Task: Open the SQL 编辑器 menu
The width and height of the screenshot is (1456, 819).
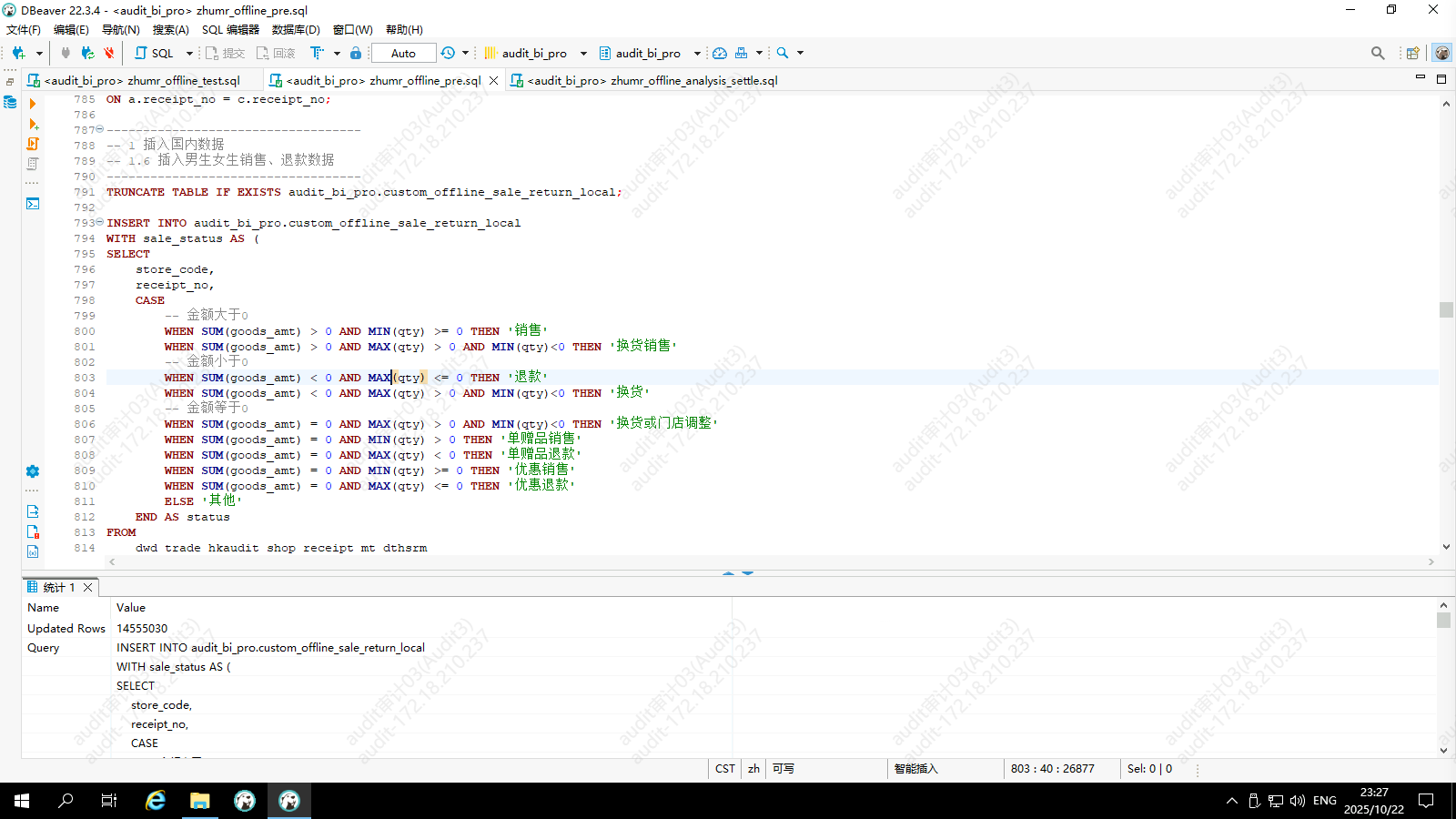Action: [230, 29]
